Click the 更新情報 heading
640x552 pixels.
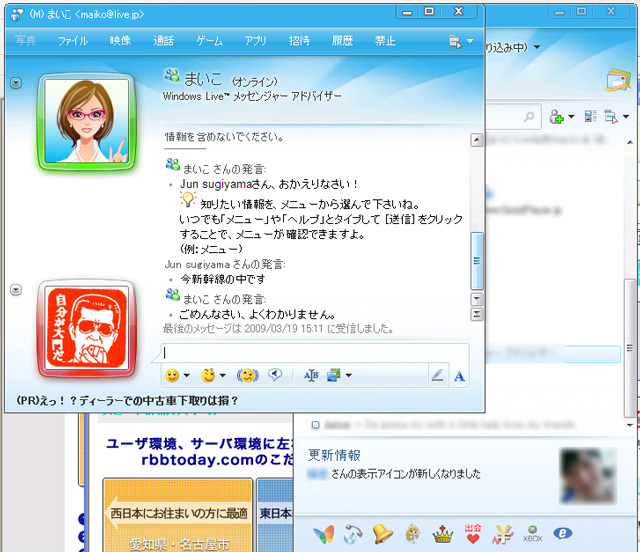(334, 455)
